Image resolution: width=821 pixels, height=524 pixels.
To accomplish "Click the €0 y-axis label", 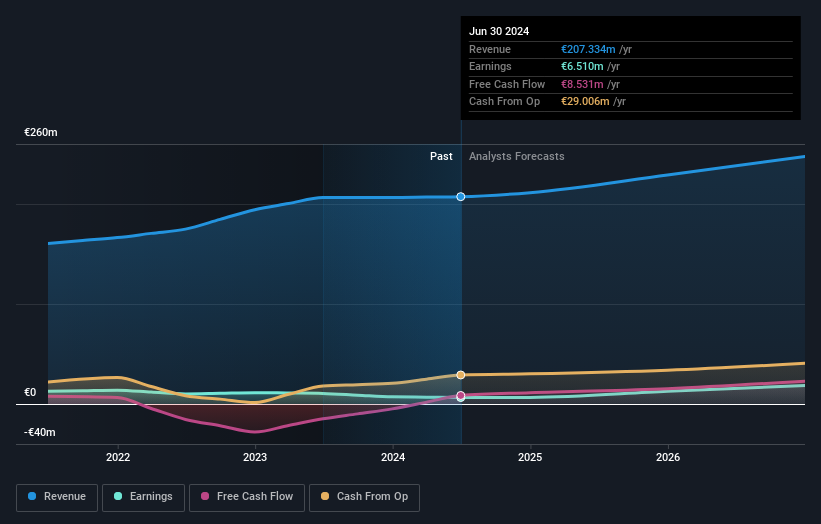I will click(x=30, y=393).
